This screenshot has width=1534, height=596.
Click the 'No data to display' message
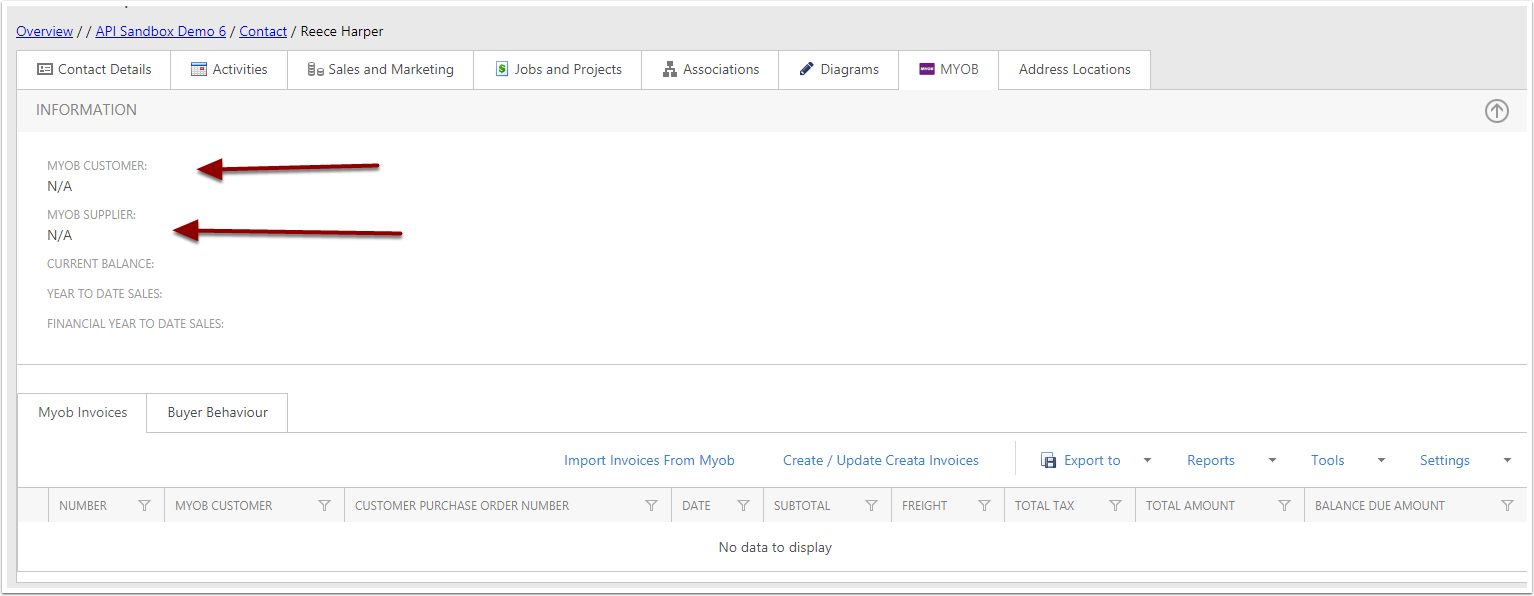tap(775, 547)
